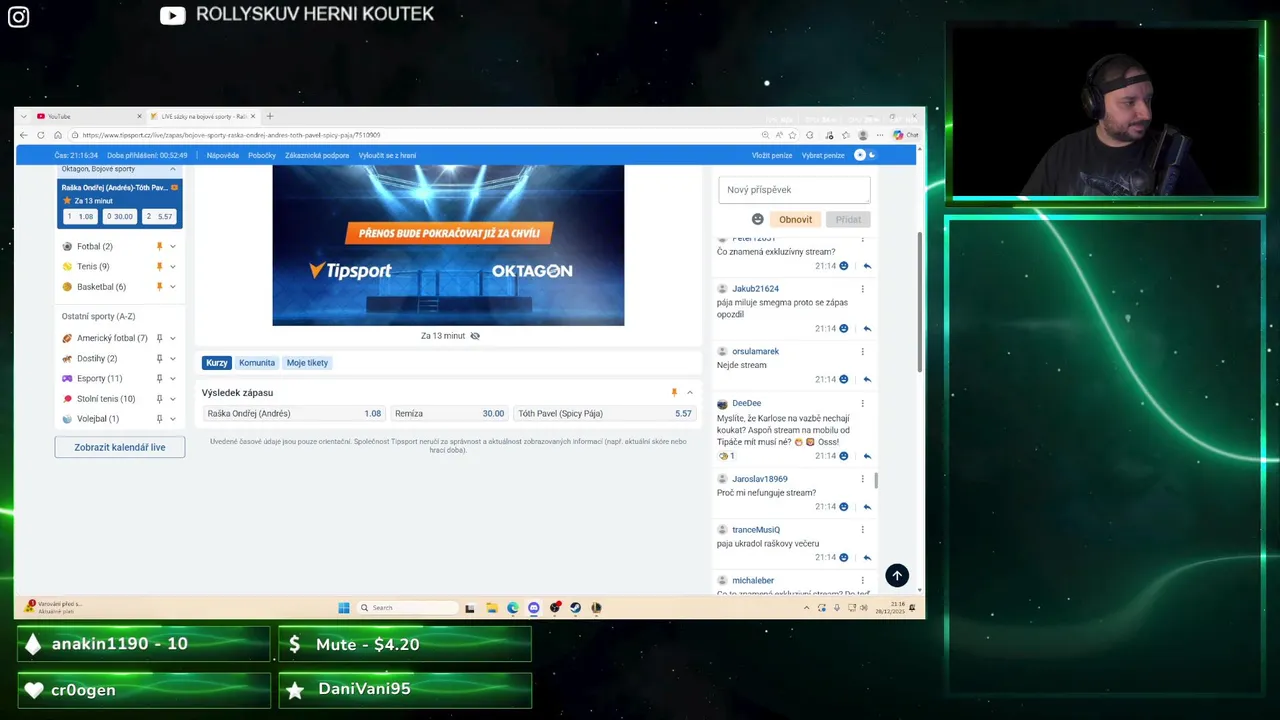This screenshot has height=720, width=1280.
Task: Open Pobočky in the top menu
Action: (262, 155)
